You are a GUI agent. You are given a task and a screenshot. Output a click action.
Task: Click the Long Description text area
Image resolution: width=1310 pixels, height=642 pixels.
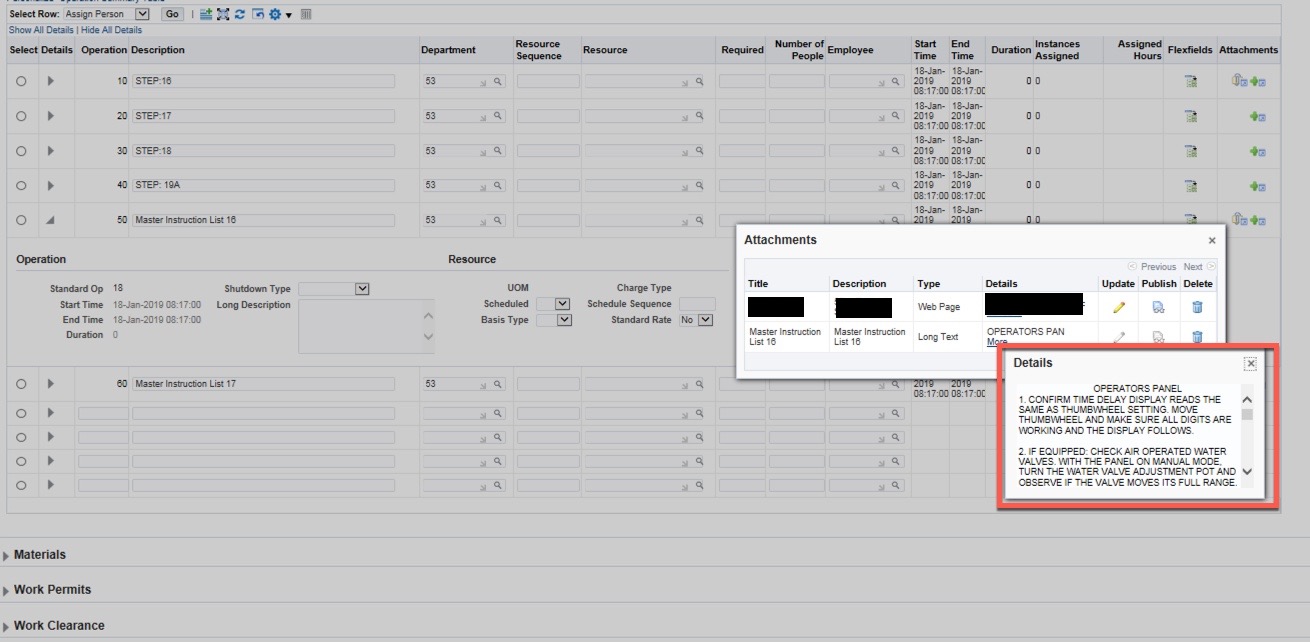tap(366, 326)
